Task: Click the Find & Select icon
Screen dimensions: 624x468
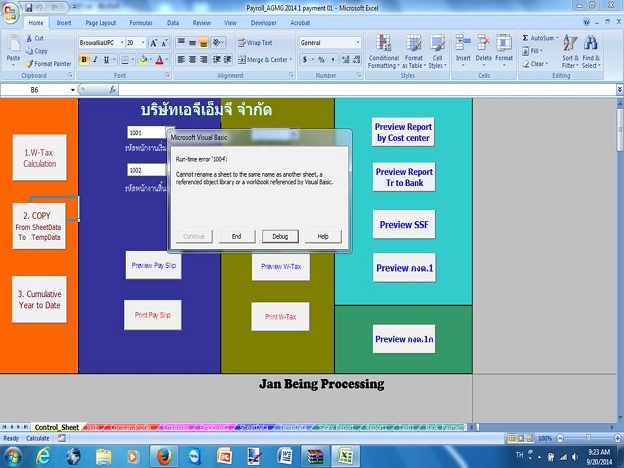Action: pyautogui.click(x=591, y=51)
